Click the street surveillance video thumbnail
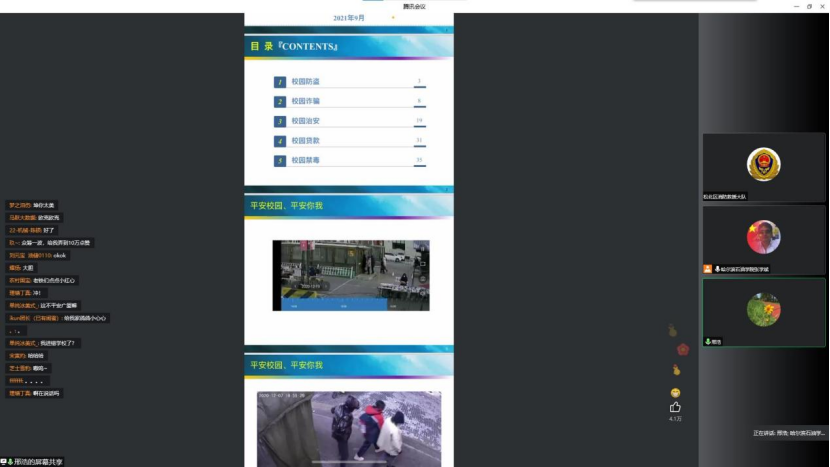 [x=350, y=275]
